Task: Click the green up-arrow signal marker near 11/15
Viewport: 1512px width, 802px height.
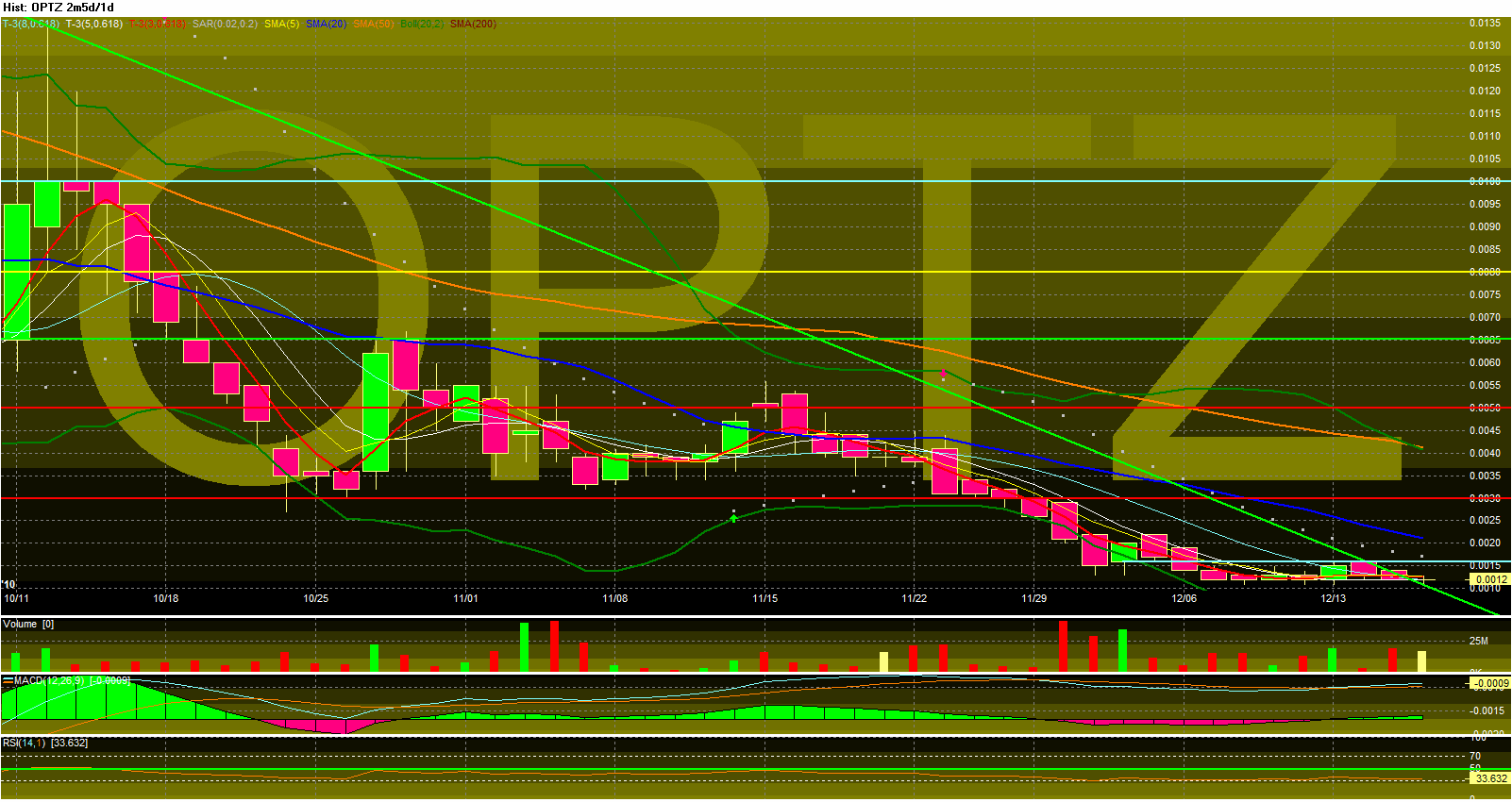Action: tap(734, 517)
